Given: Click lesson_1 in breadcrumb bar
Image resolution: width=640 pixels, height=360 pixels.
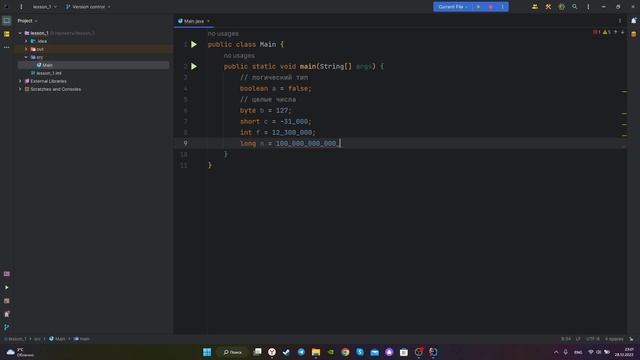Looking at the screenshot, I should coord(16,339).
